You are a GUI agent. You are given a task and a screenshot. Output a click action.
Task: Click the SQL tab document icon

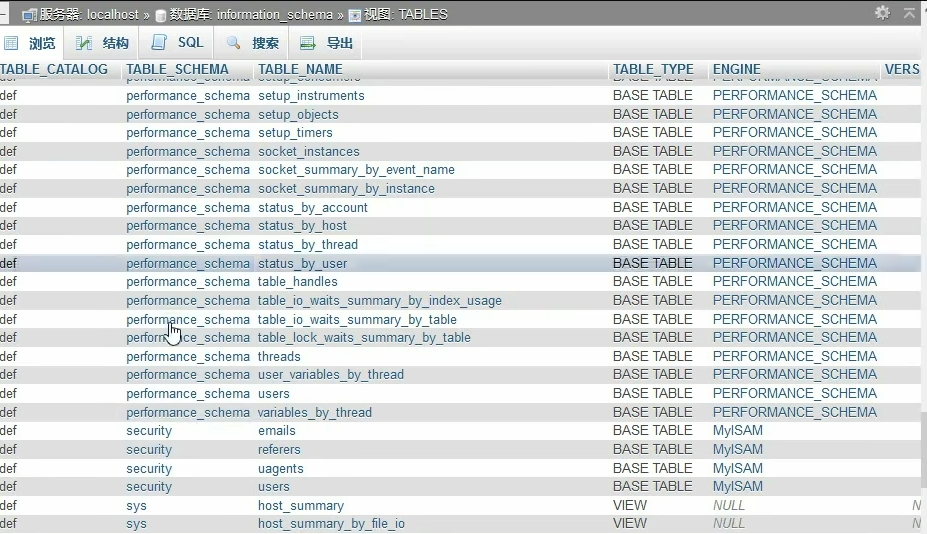click(x=159, y=42)
